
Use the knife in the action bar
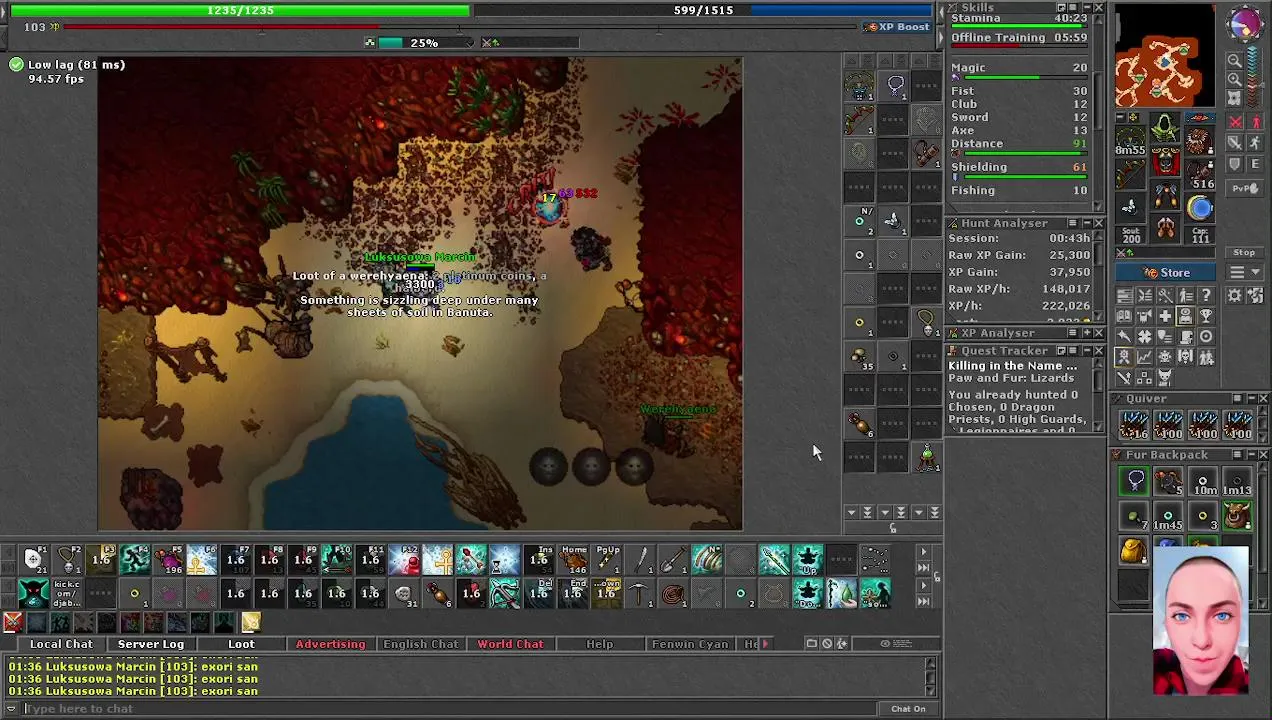640,559
